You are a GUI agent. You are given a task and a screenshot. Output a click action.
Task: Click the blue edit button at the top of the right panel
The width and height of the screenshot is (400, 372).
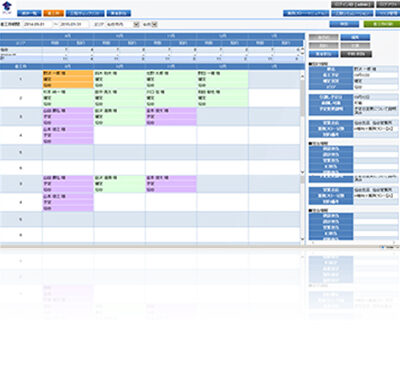[355, 37]
